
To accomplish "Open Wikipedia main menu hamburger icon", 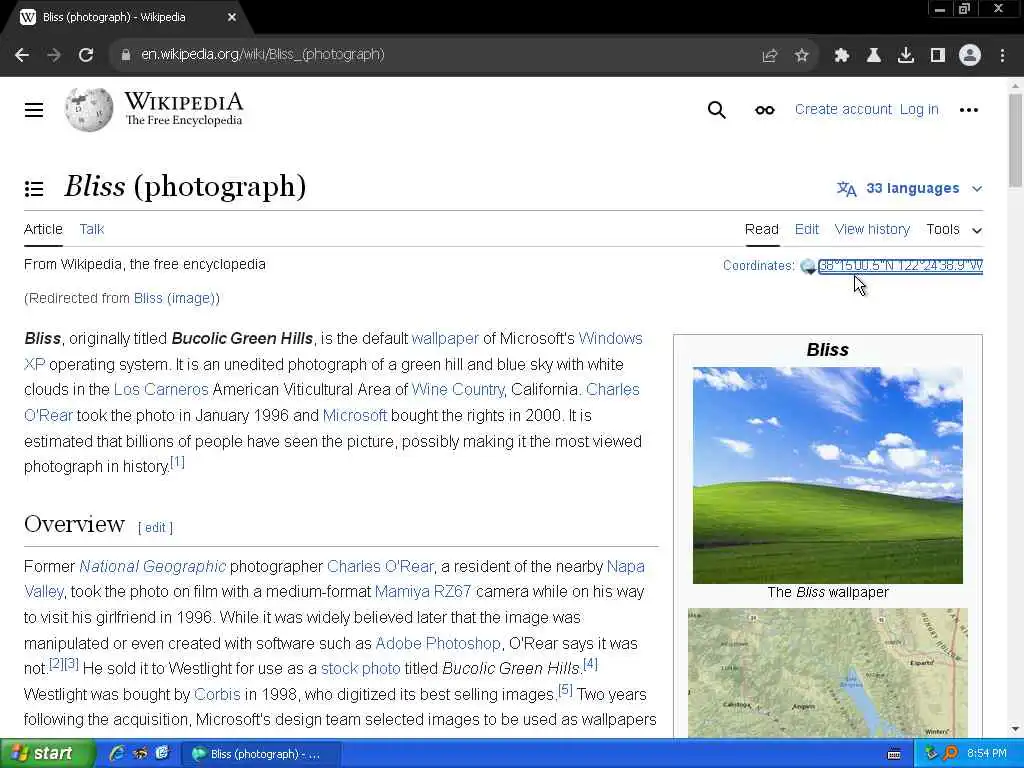I will [x=34, y=110].
